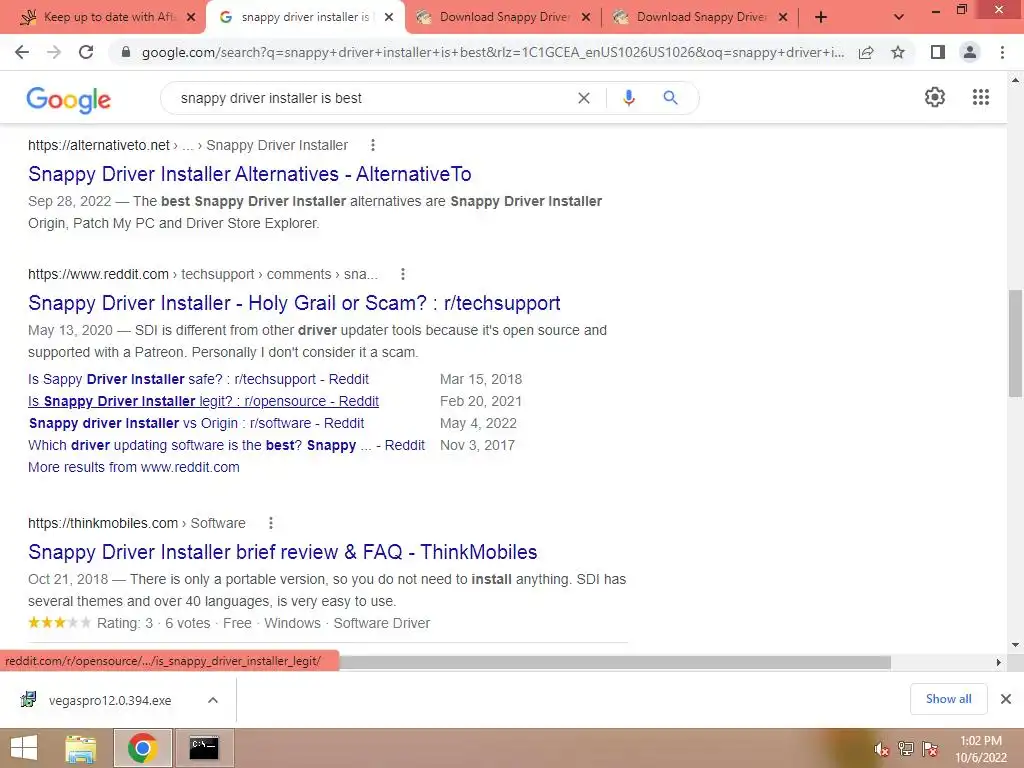Open a new browser tab
Screen dimensions: 1024x768
(821, 18)
